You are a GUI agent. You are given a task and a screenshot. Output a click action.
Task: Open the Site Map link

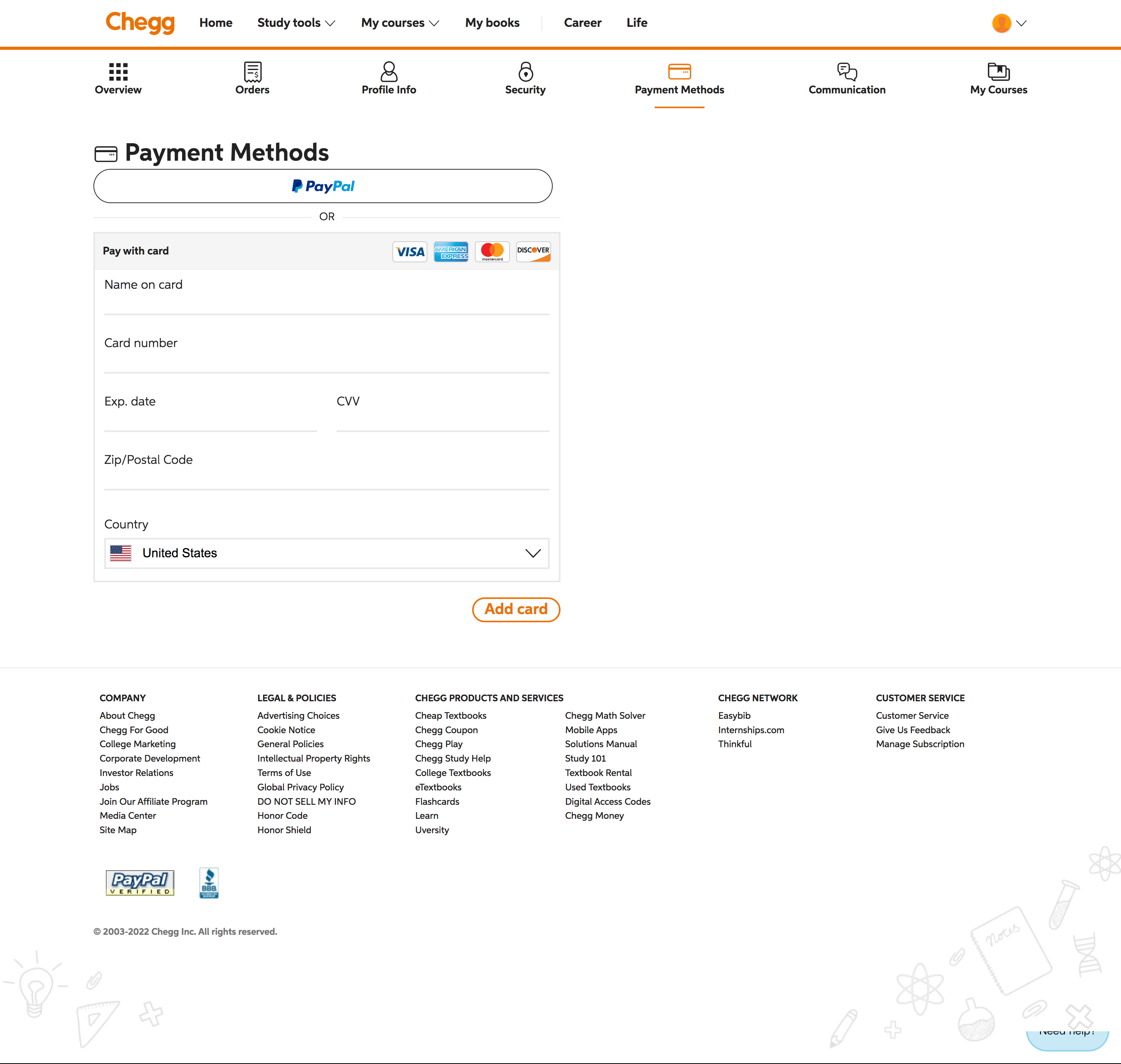coord(118,830)
